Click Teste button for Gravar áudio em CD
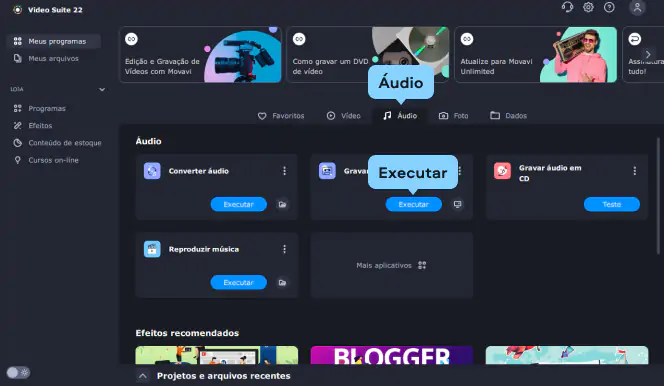The width and height of the screenshot is (664, 386). 611,204
